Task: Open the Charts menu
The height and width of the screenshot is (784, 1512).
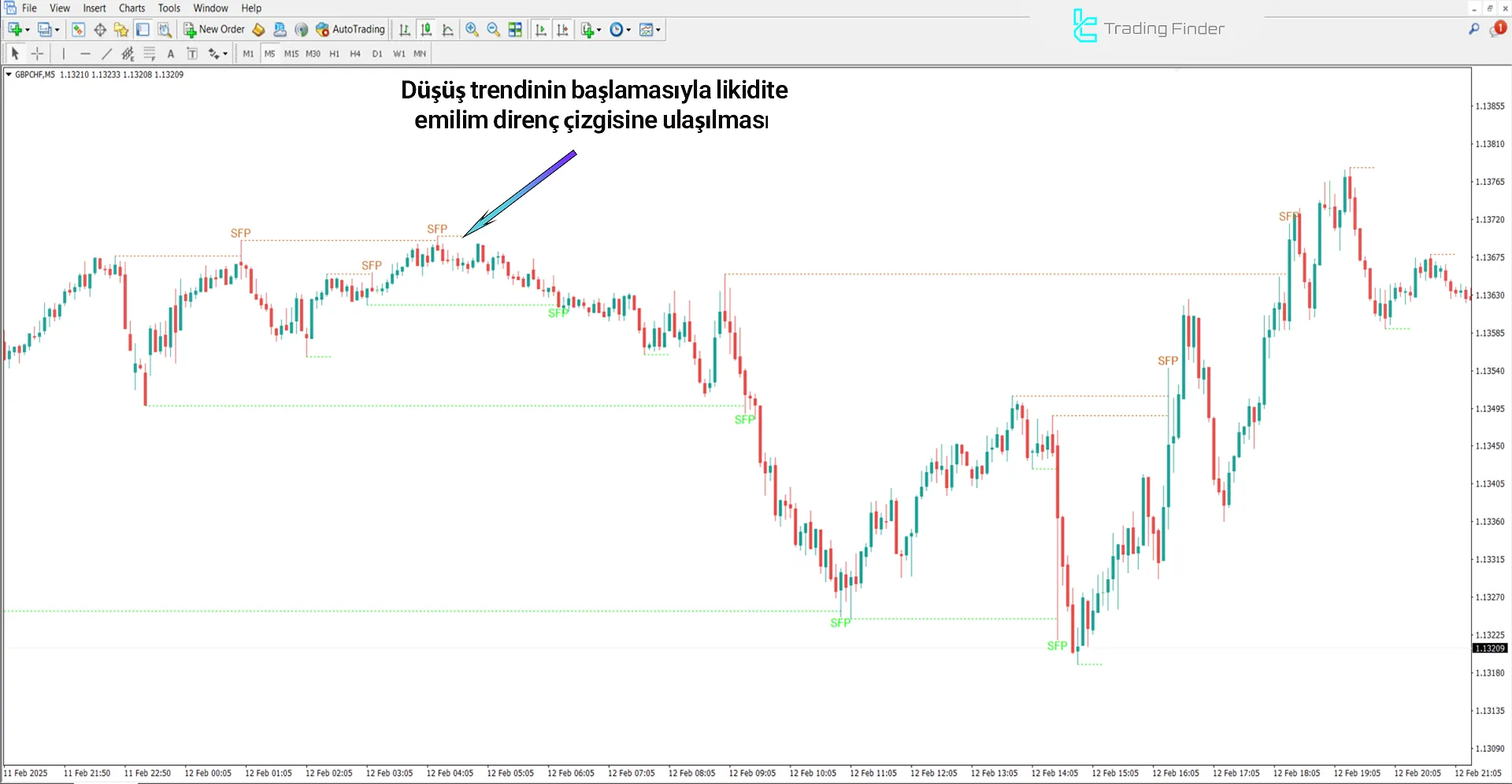Action: pos(131,8)
